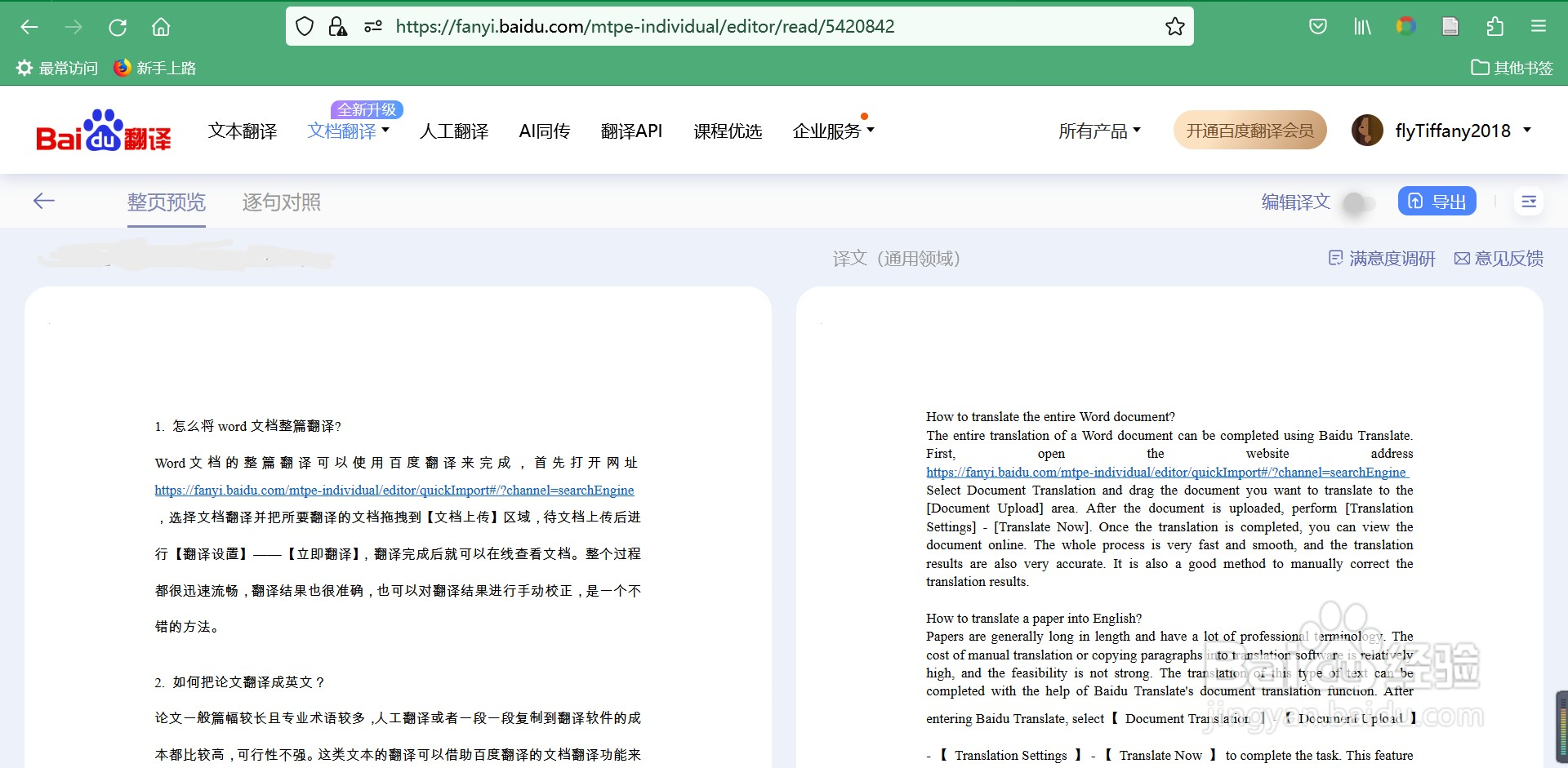1568x768 pixels.
Task: Reload the current page
Action: [118, 27]
